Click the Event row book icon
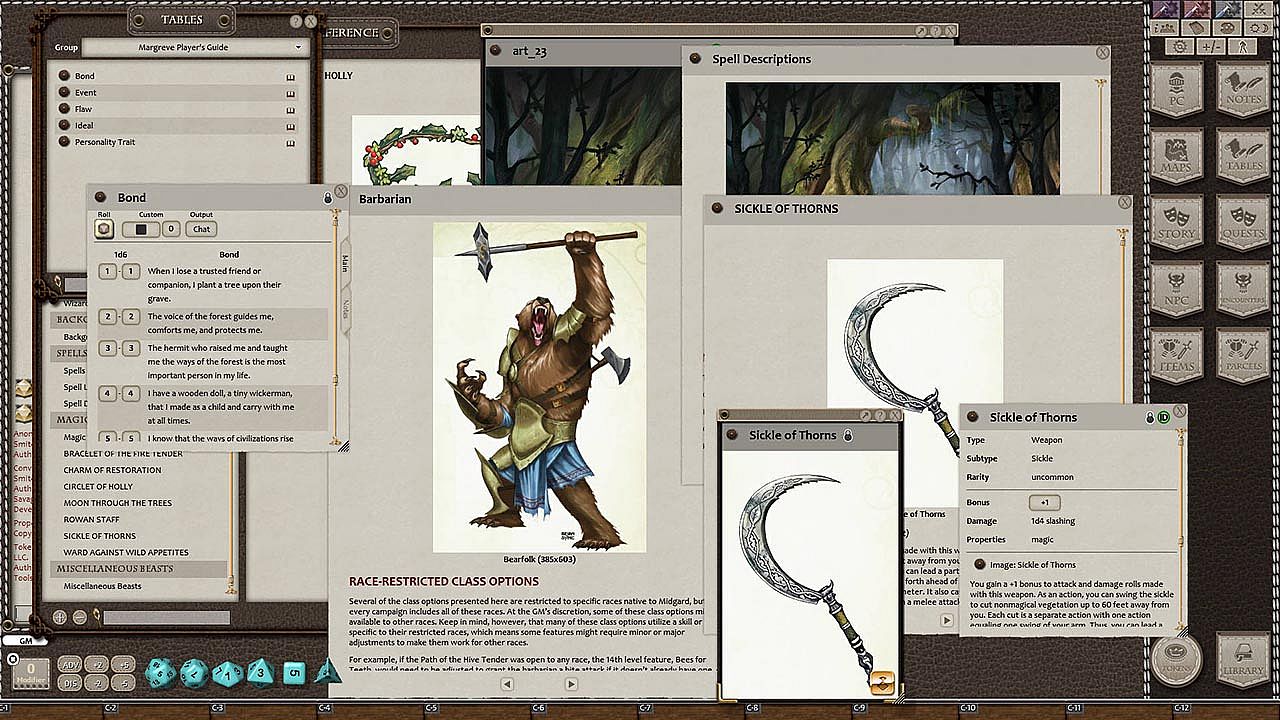Screen dimensions: 1280x720 tap(291, 93)
